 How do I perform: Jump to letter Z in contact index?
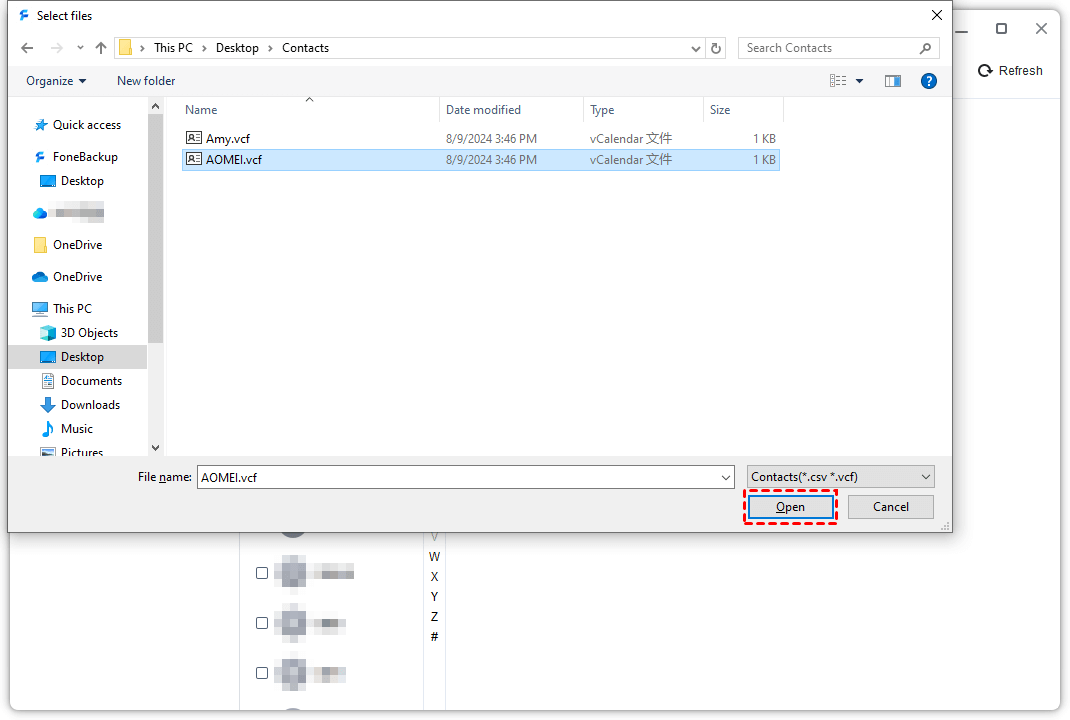tap(434, 617)
